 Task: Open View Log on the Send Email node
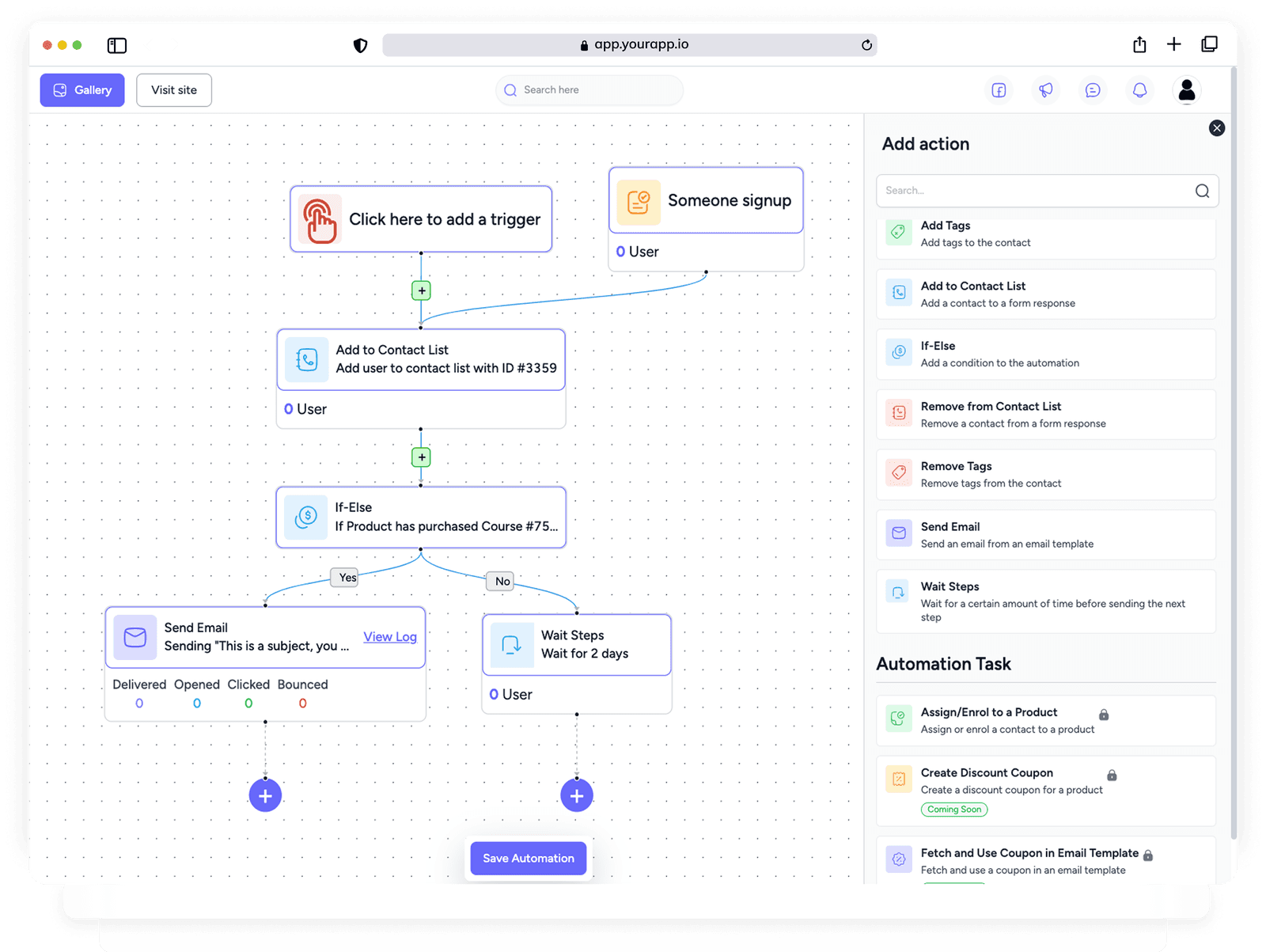[389, 636]
